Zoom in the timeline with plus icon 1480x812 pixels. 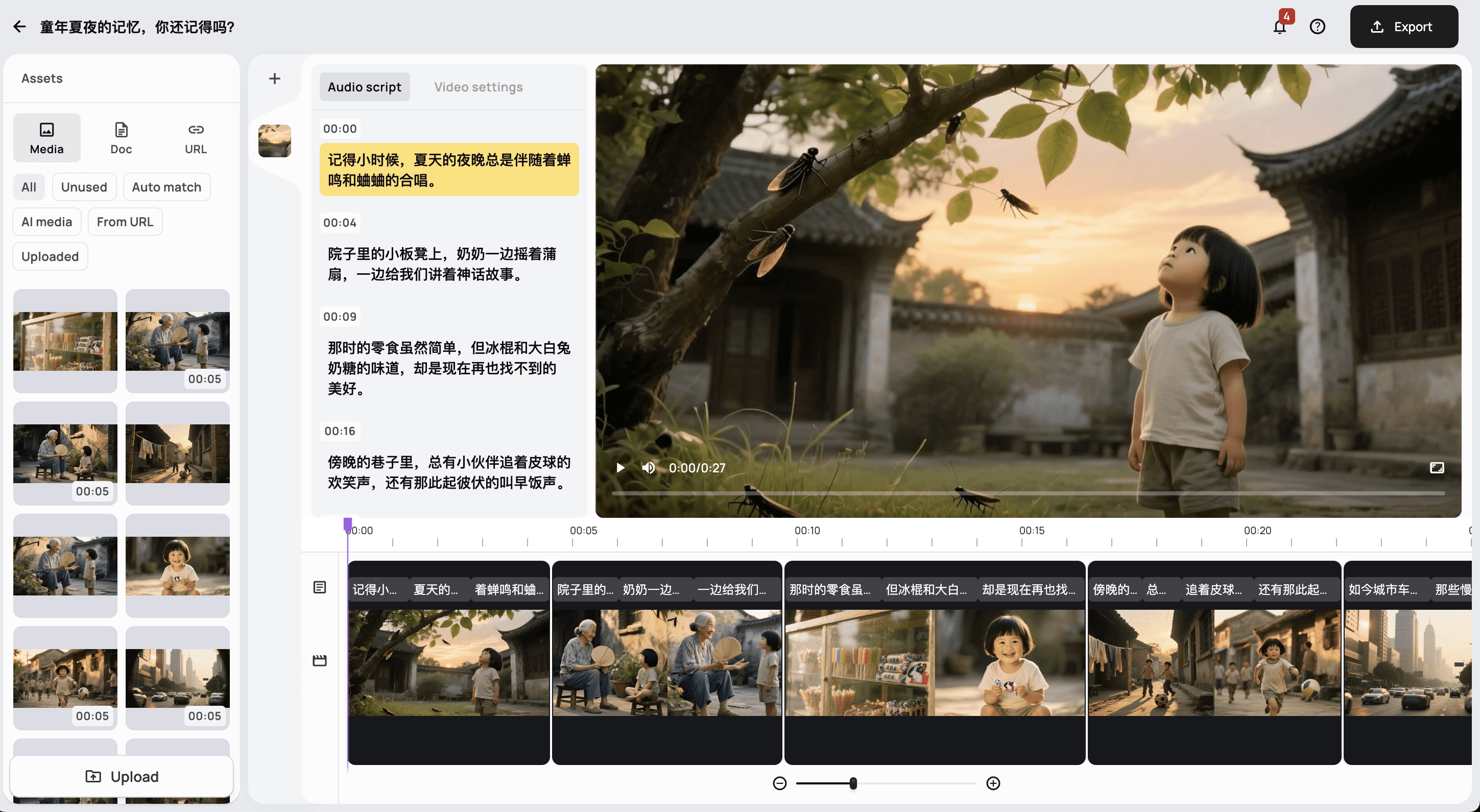[993, 783]
